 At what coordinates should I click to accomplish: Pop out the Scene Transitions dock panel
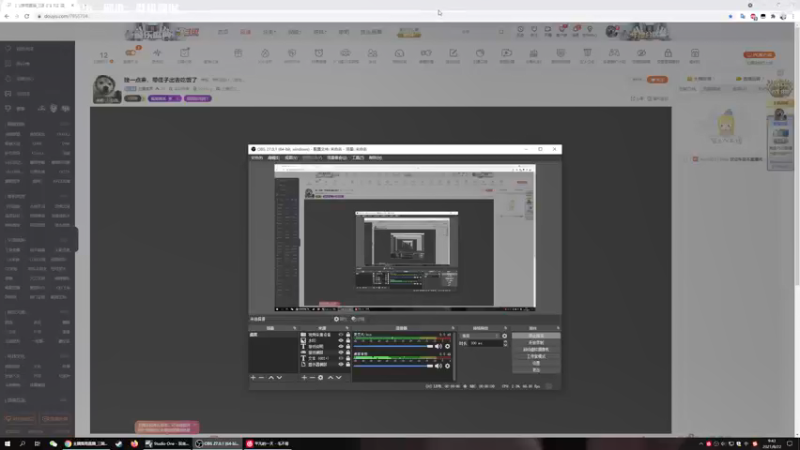click(x=506, y=328)
